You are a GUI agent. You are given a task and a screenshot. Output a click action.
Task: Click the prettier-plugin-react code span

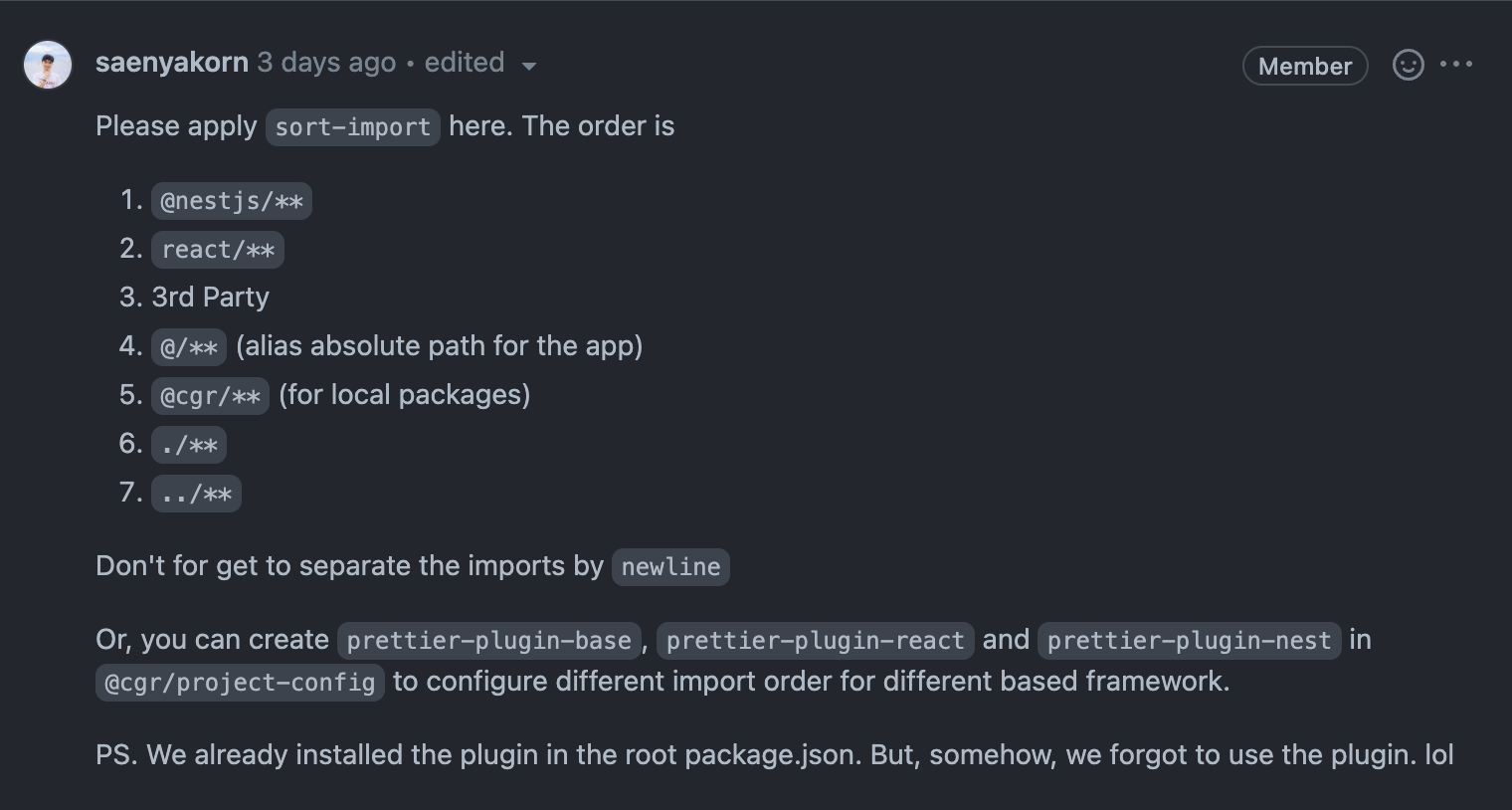[815, 640]
